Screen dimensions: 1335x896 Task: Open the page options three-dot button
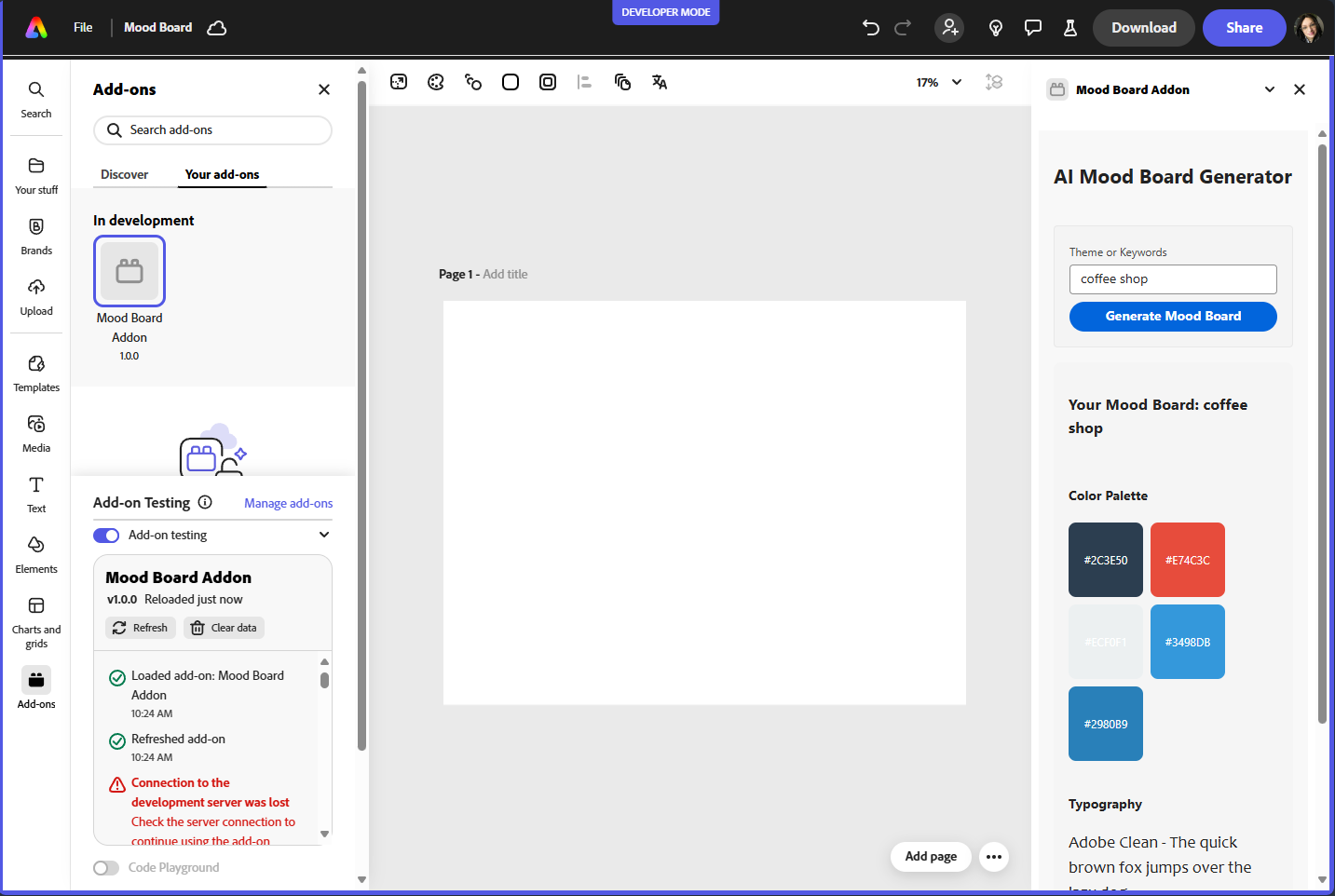coord(994,857)
